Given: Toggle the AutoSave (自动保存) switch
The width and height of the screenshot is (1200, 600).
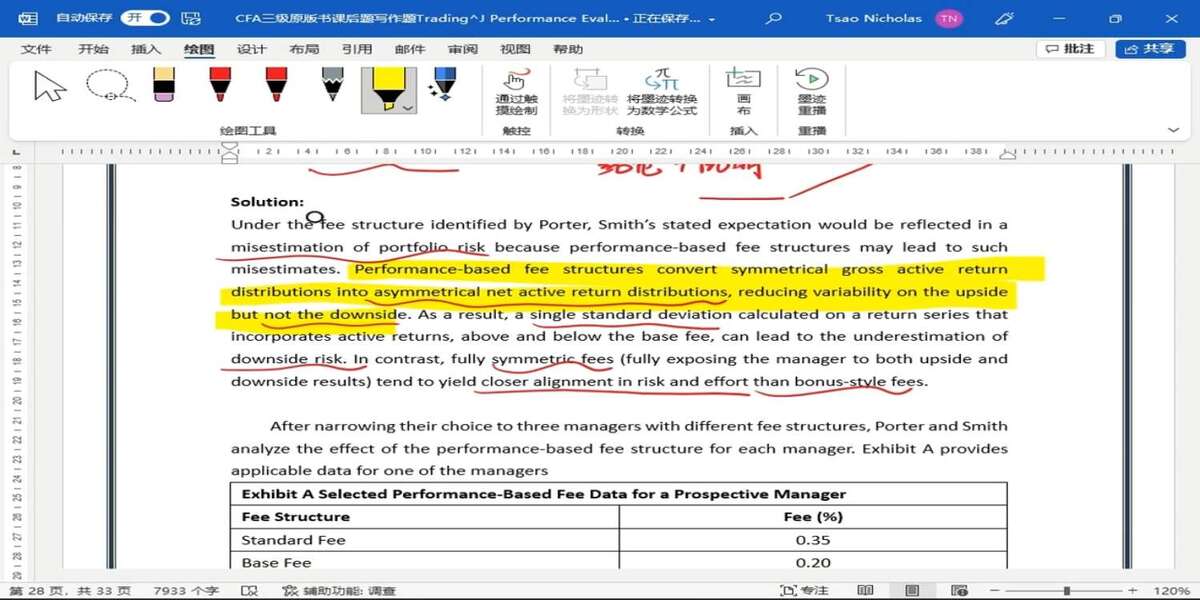Looking at the screenshot, I should tap(145, 18).
